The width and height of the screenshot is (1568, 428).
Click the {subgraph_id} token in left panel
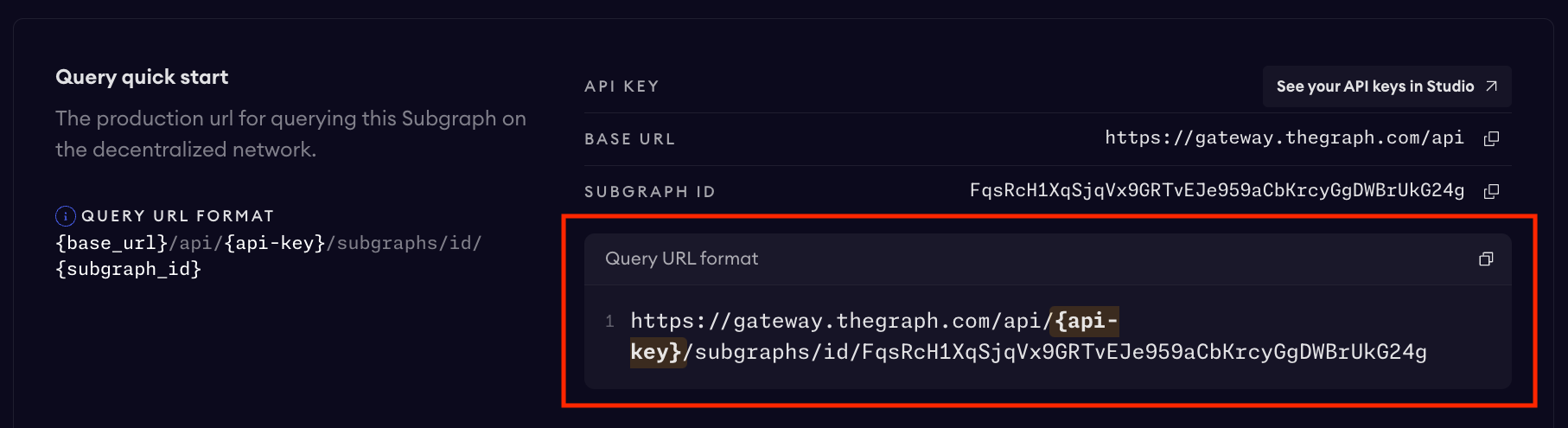pyautogui.click(x=129, y=269)
